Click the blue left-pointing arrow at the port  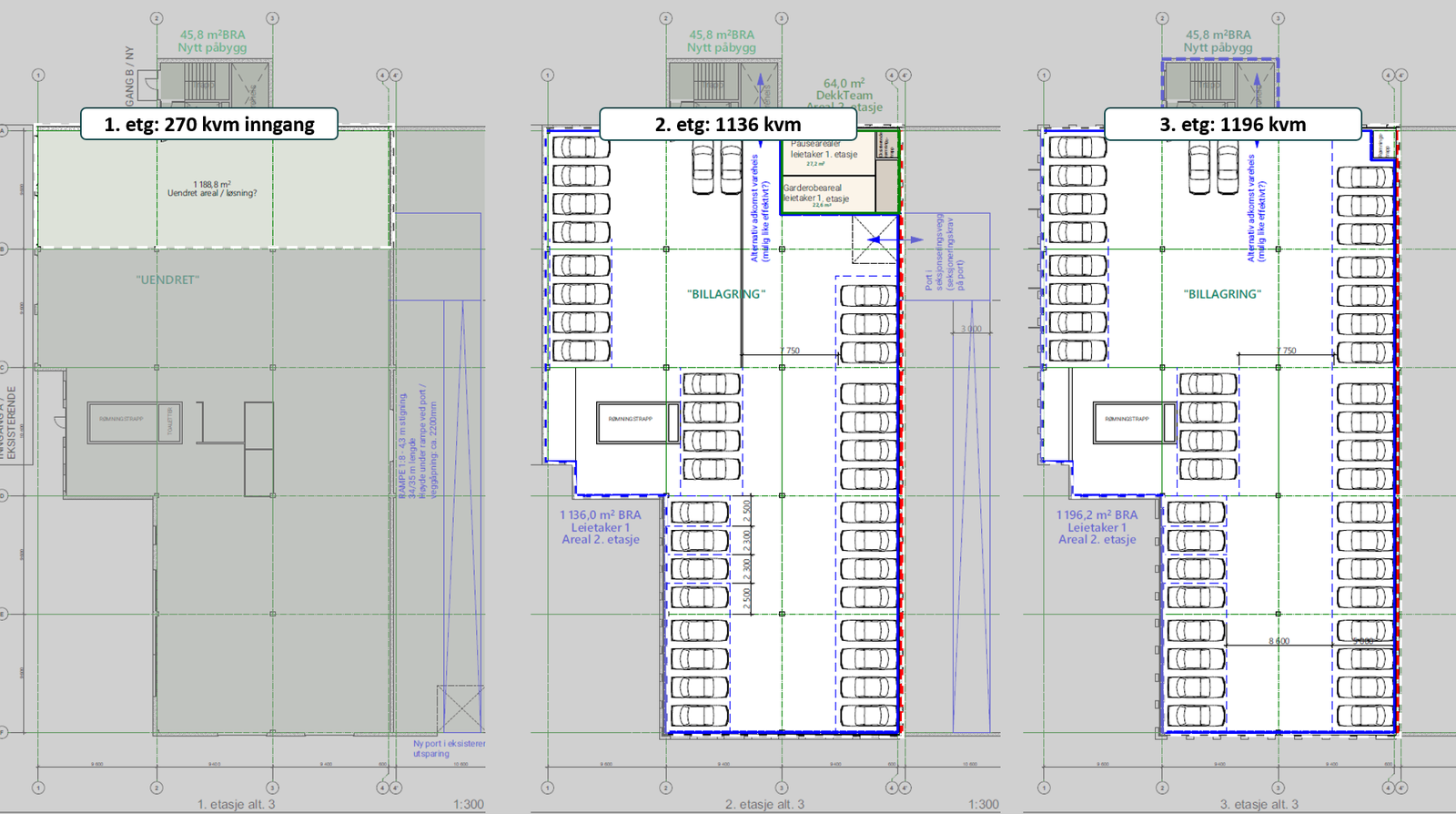pyautogui.click(x=881, y=239)
